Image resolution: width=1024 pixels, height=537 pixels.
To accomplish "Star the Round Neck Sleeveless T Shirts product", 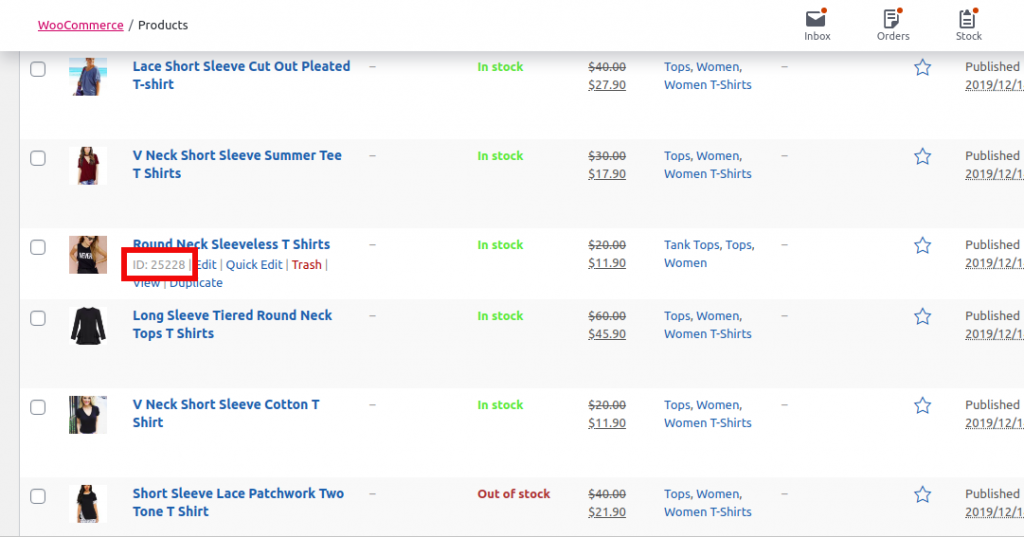I will click(x=922, y=246).
